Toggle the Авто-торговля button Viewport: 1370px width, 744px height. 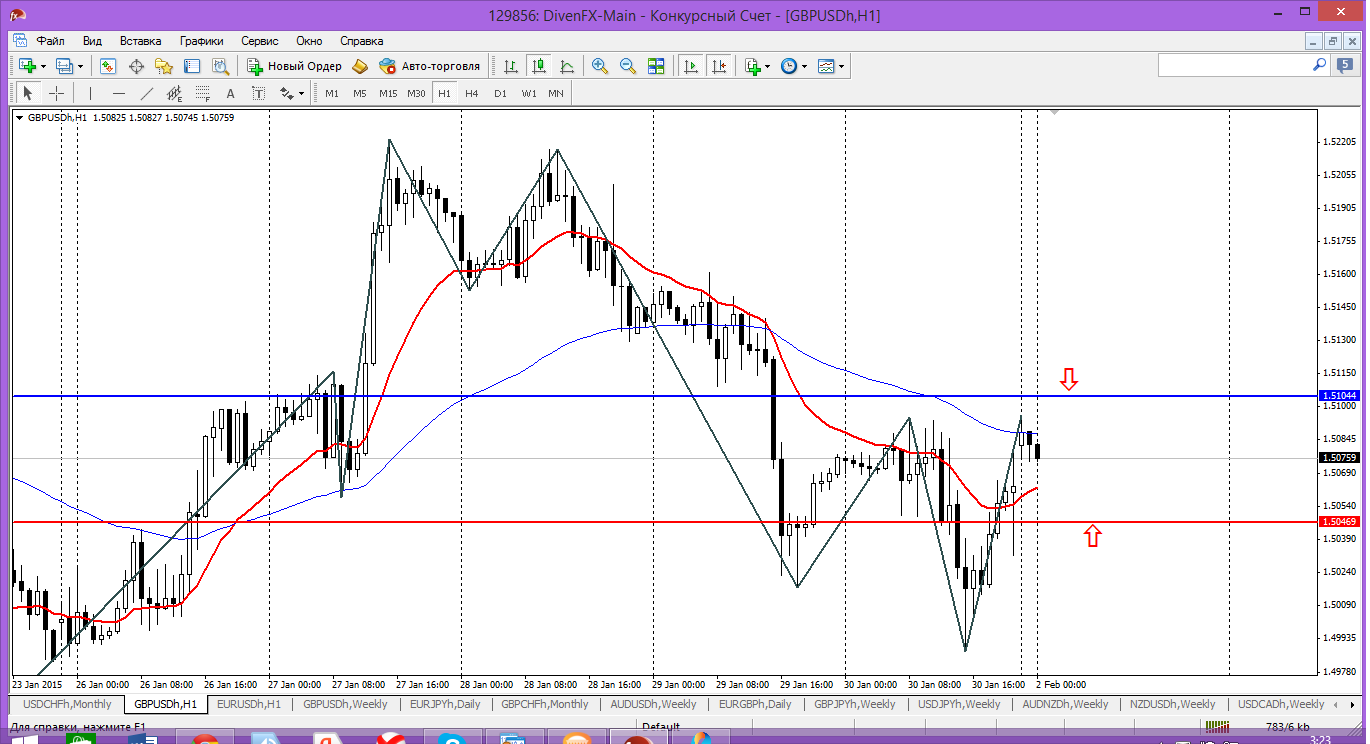[430, 66]
